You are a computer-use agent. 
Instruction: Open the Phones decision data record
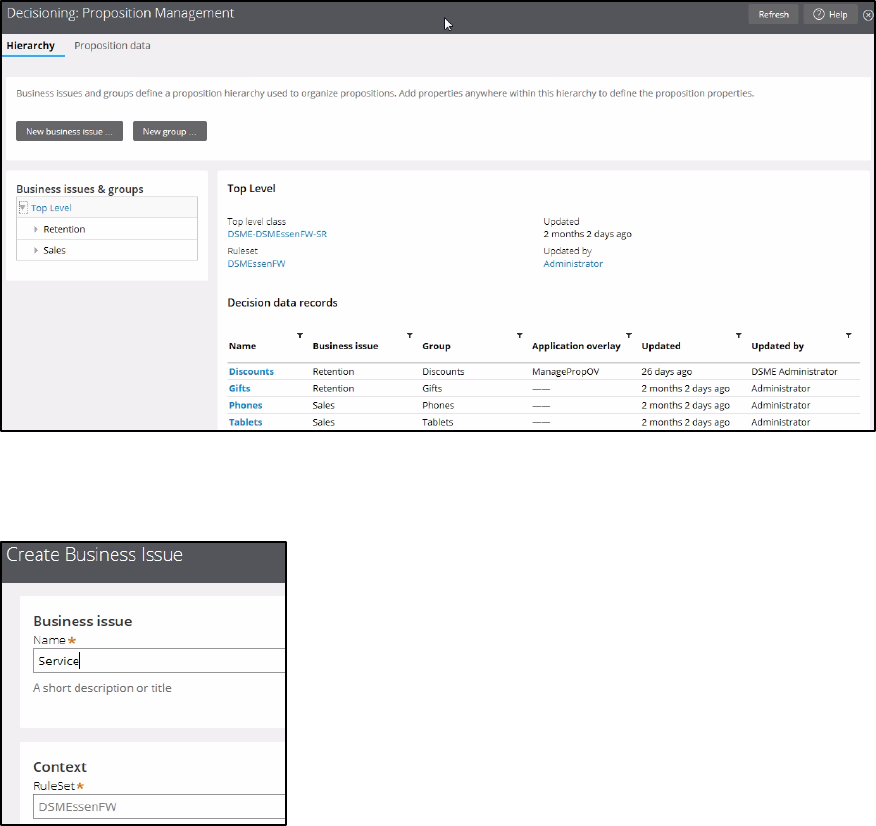point(245,405)
